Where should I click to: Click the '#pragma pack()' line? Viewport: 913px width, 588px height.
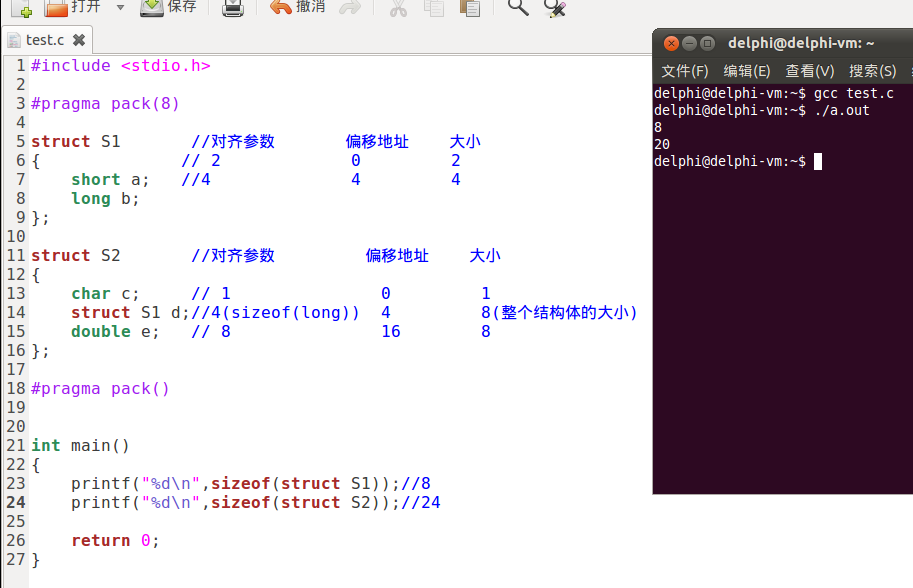tap(100, 388)
